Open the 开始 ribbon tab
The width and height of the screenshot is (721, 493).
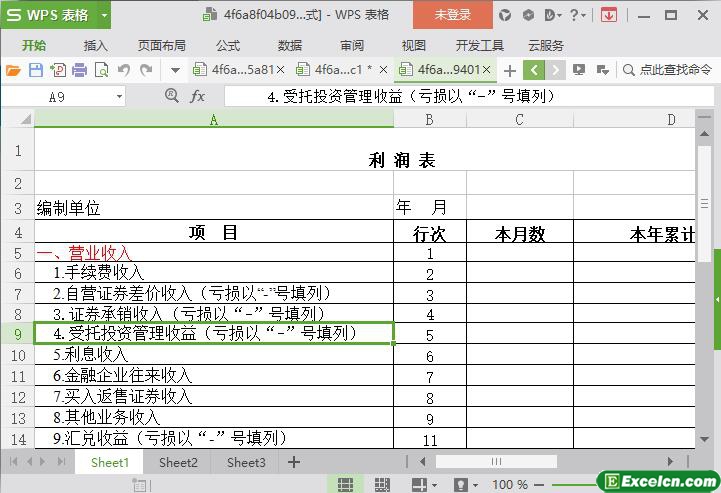click(x=34, y=46)
